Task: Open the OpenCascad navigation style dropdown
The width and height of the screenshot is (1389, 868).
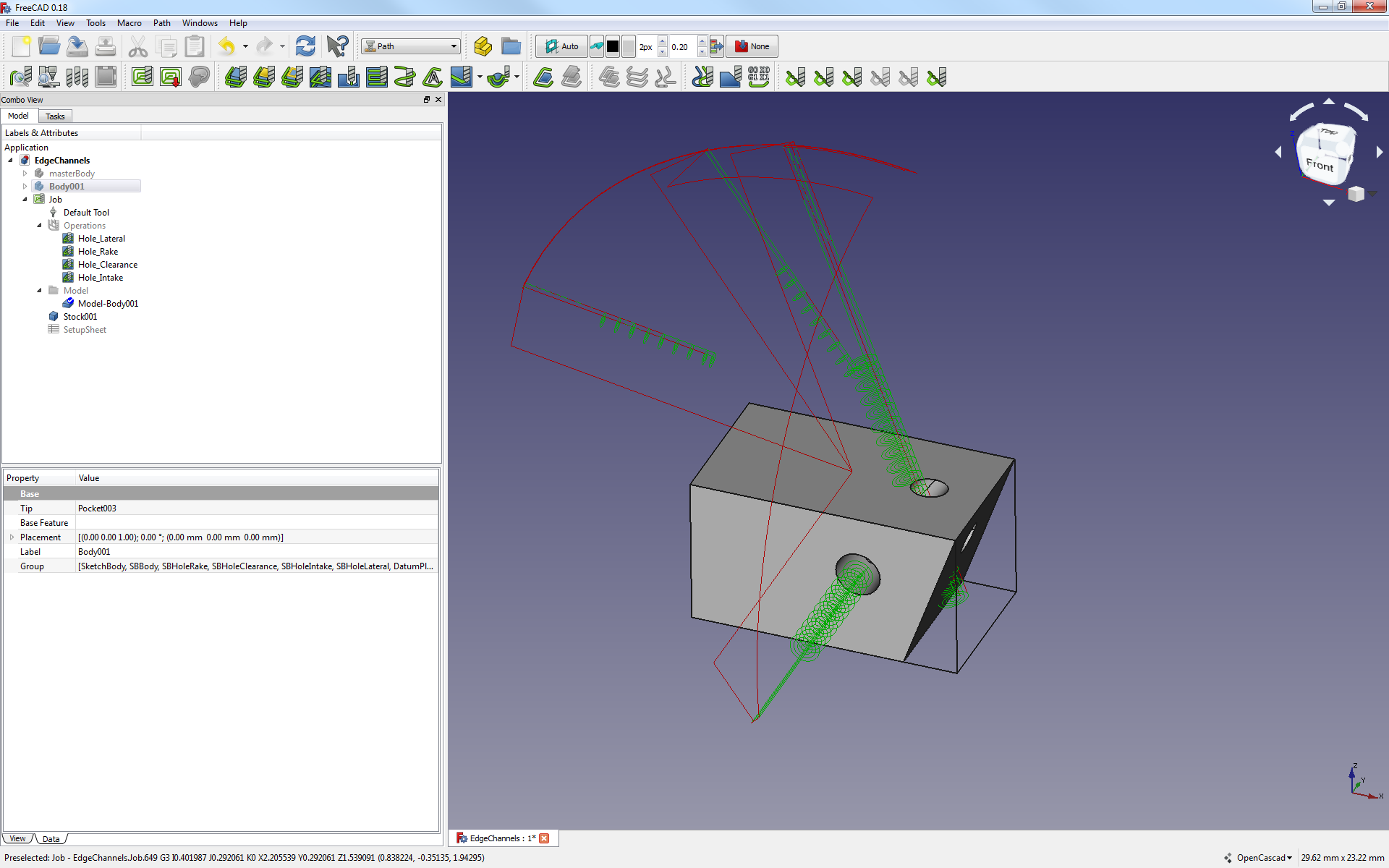Action: (1264, 858)
